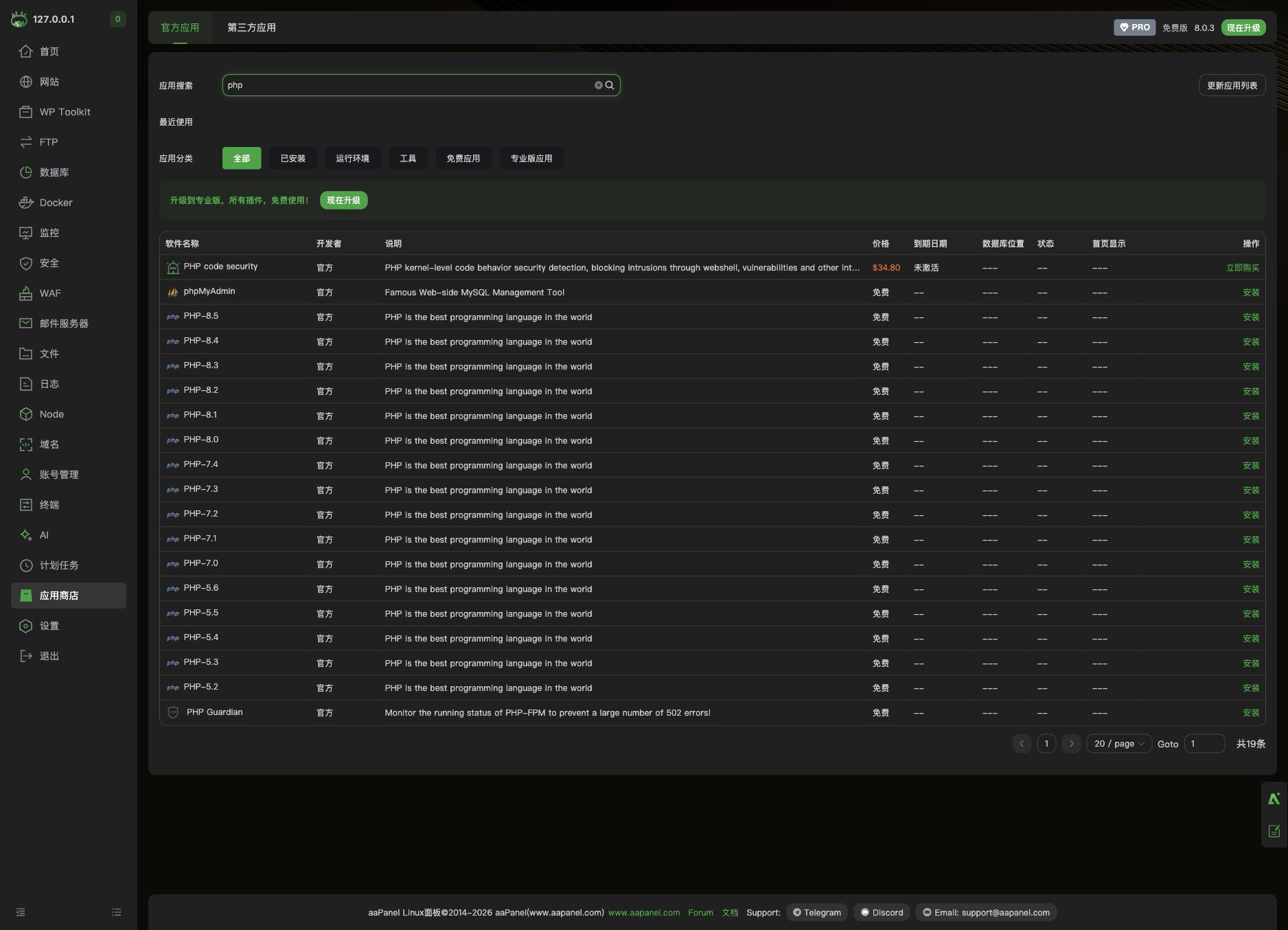This screenshot has width=1288, height=930.
Task: Open the 文档 footer link
Action: (730, 913)
